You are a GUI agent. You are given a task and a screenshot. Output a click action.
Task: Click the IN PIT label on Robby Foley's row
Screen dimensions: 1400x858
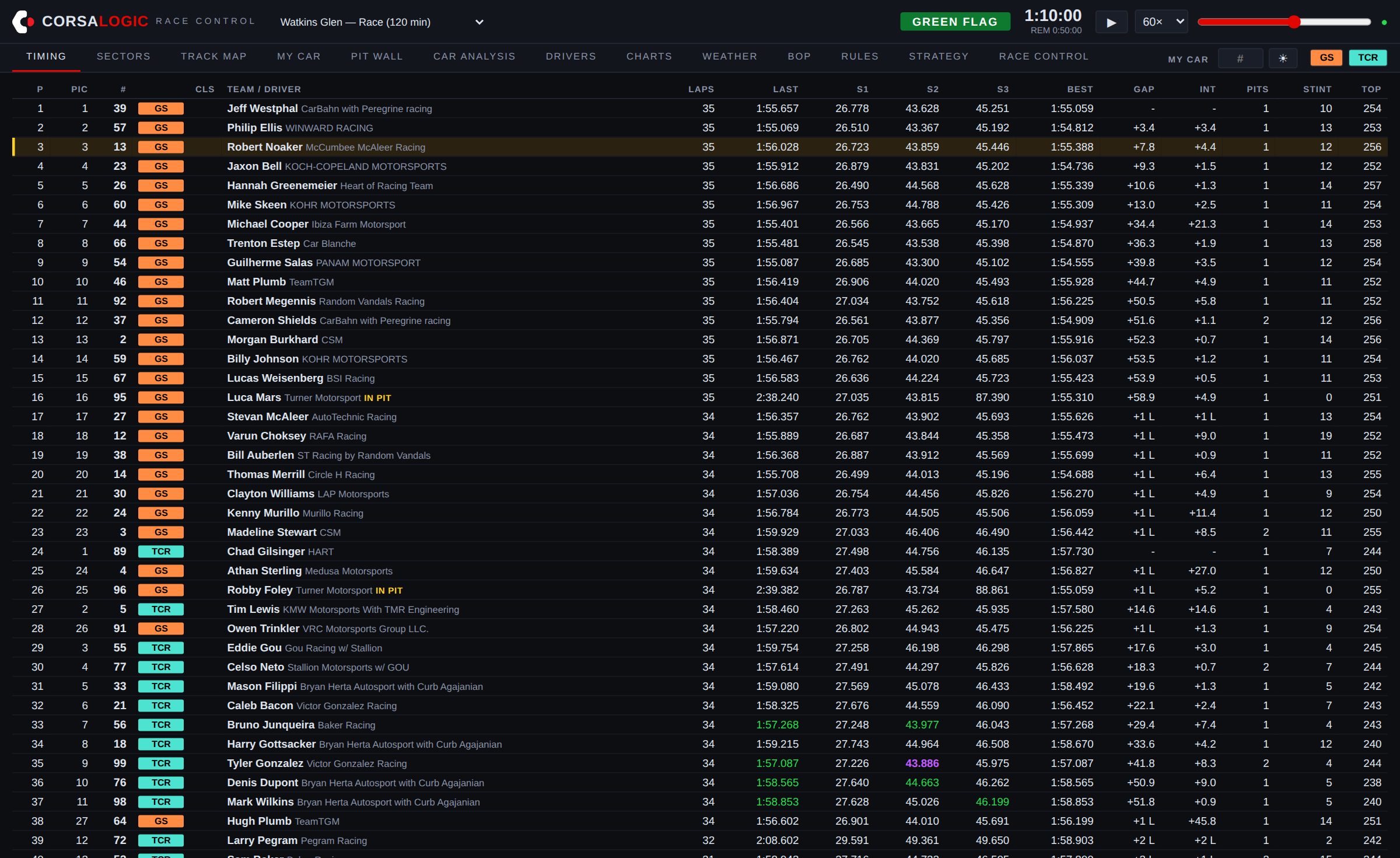coord(389,591)
